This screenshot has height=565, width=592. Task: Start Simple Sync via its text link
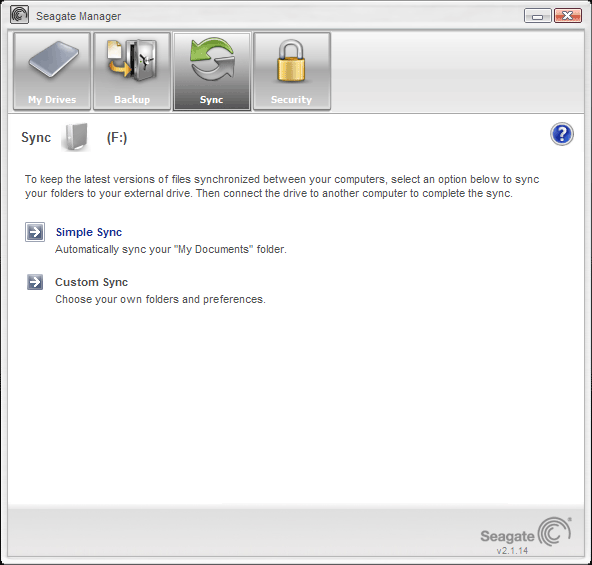(89, 232)
